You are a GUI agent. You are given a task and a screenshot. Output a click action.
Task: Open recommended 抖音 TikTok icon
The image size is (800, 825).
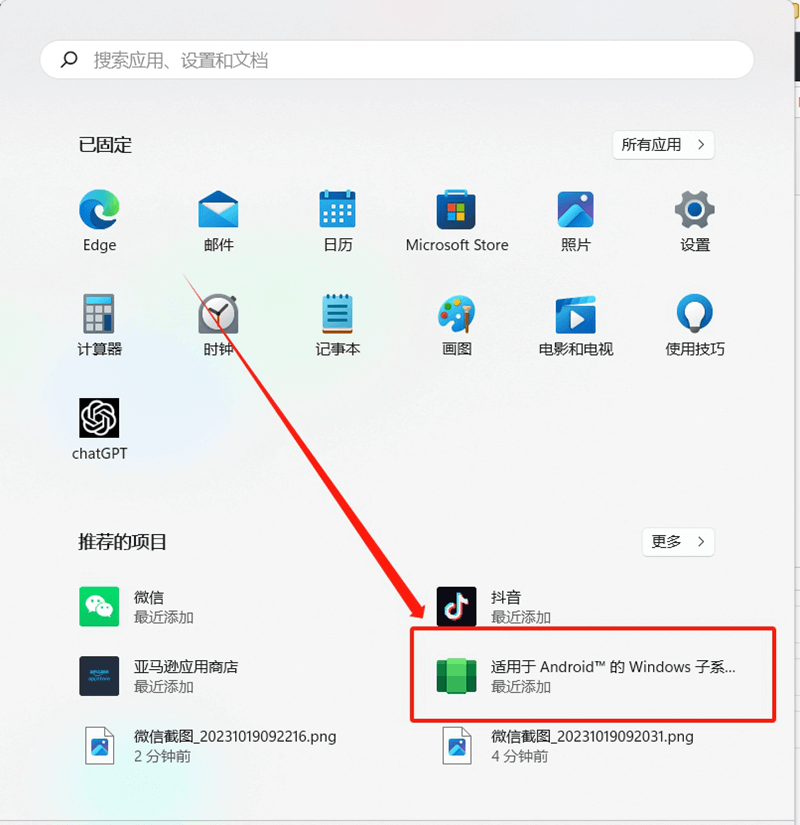pos(456,606)
